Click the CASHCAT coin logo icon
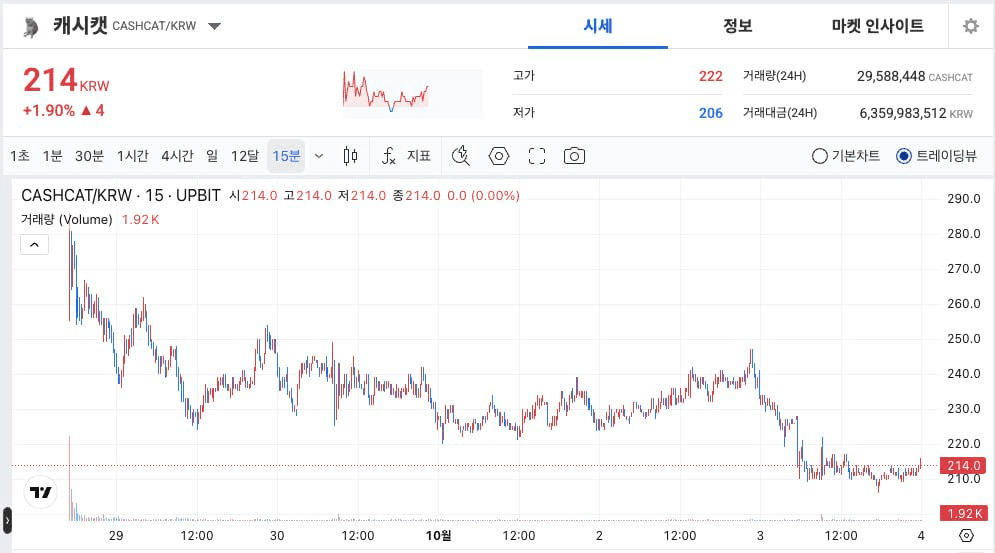Screen dimensions: 995x553 point(30,27)
